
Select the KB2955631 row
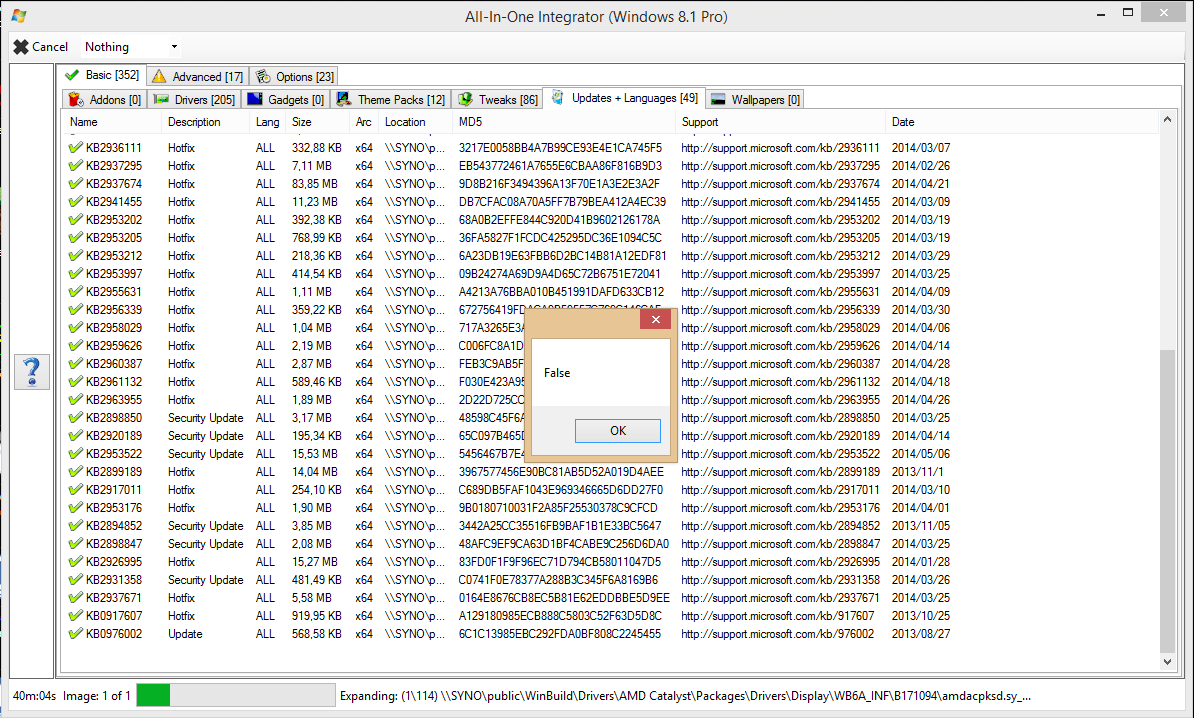coord(609,292)
